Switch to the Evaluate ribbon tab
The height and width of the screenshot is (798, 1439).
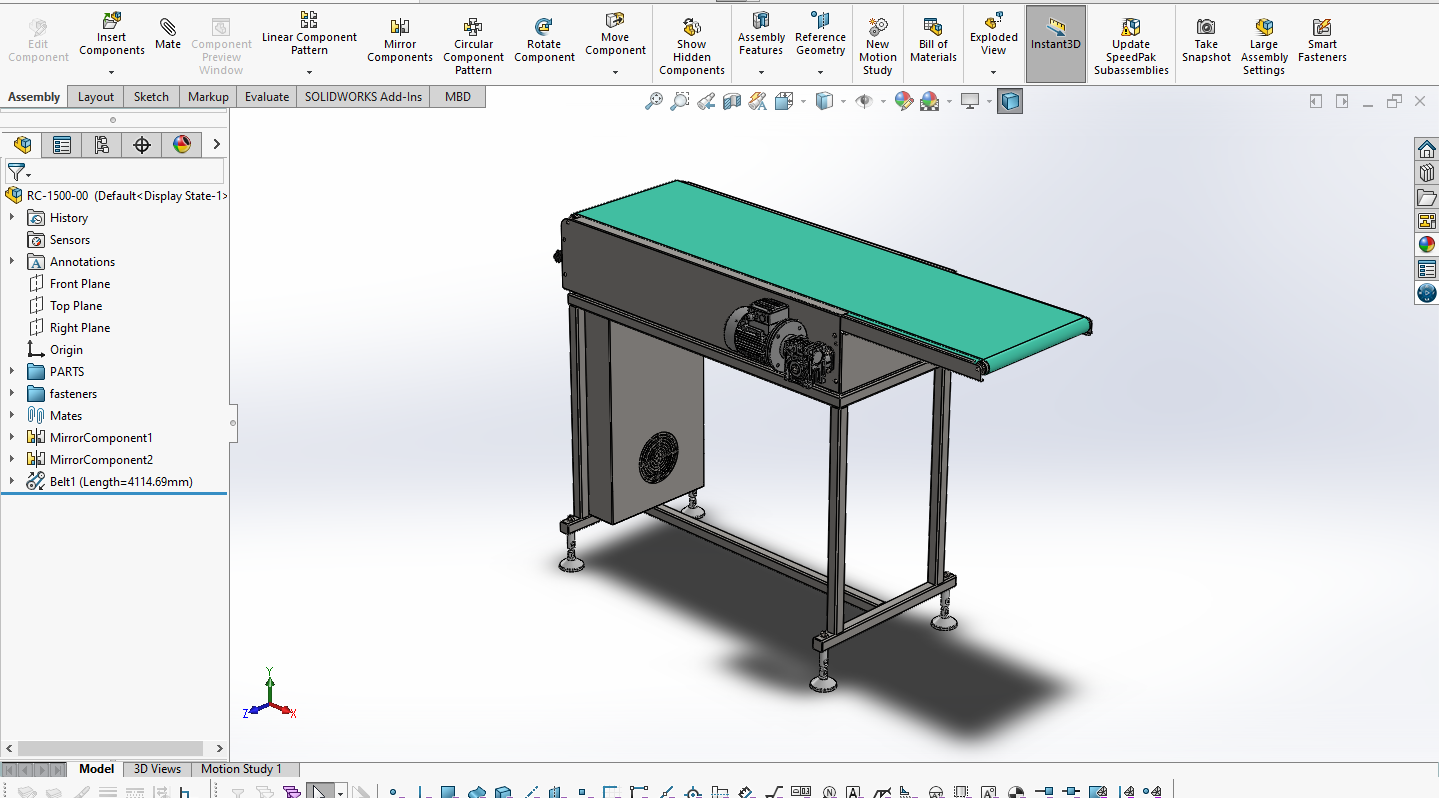(267, 97)
